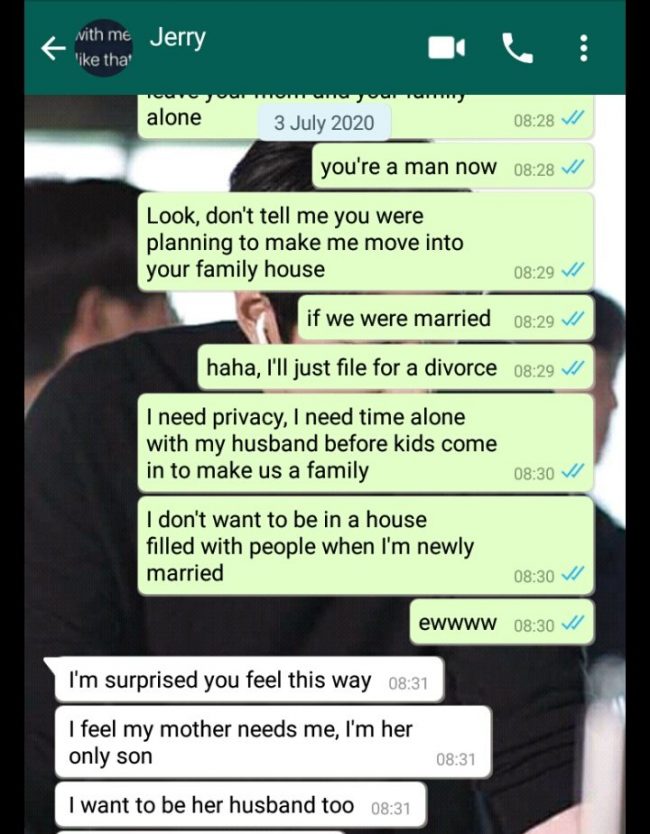
Task: Select the "if we were married" message
Action: tap(446, 319)
